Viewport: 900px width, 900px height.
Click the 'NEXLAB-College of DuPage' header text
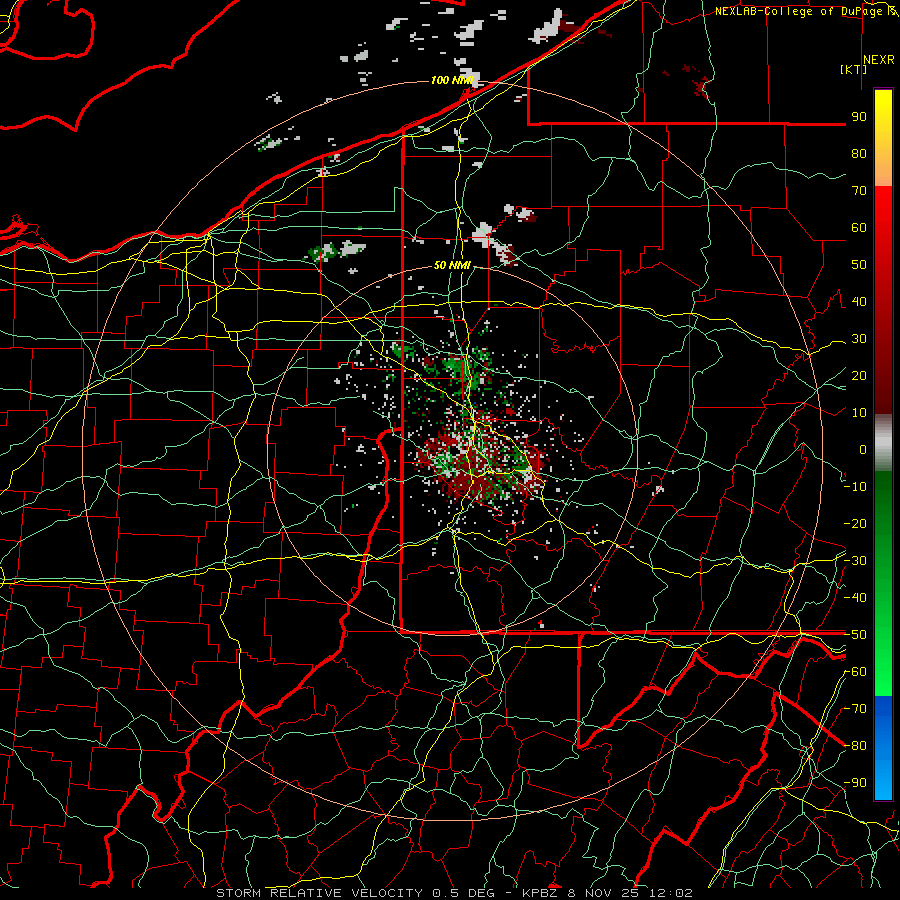[x=799, y=11]
